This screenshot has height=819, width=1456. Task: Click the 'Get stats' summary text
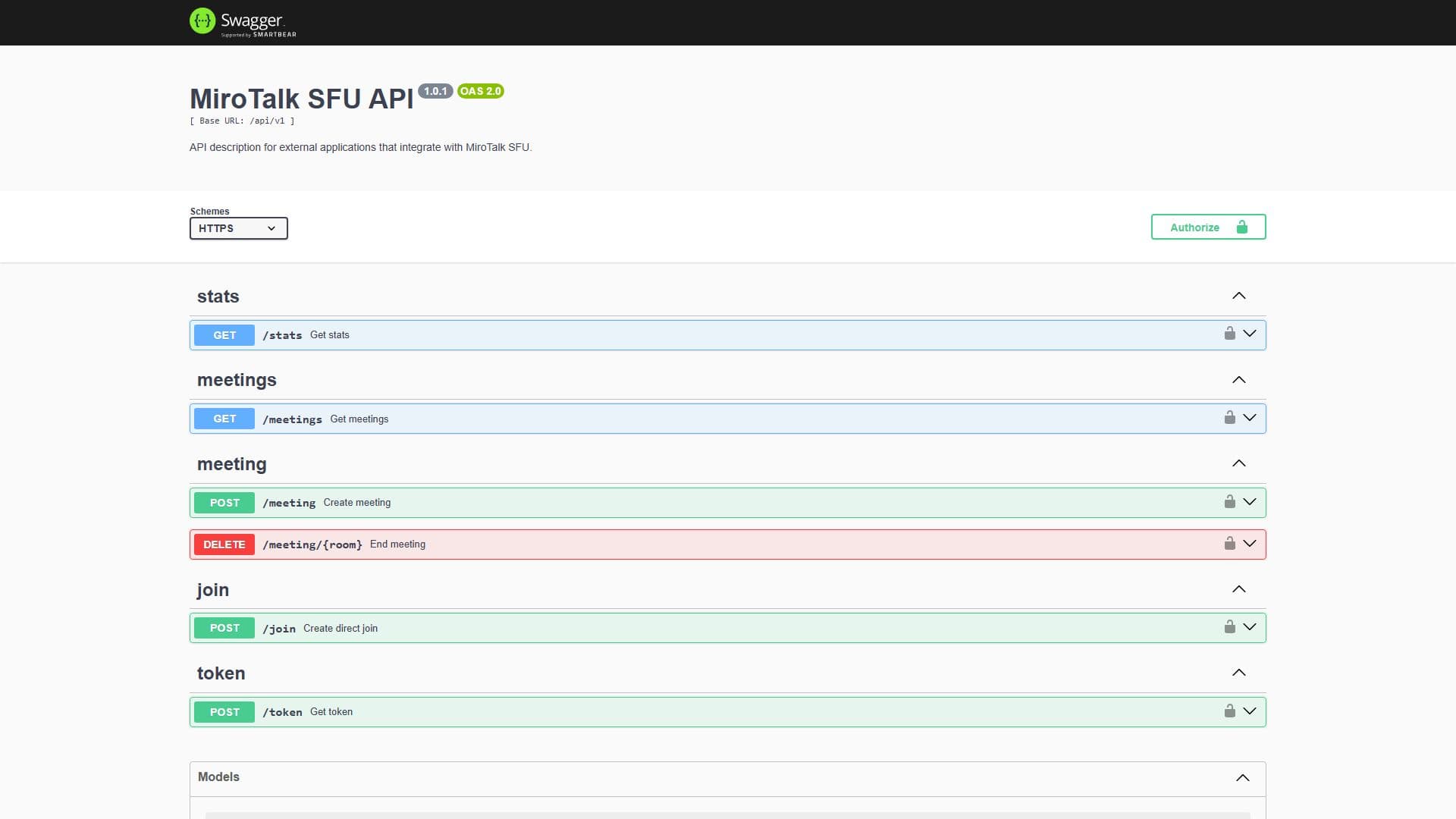(x=330, y=334)
